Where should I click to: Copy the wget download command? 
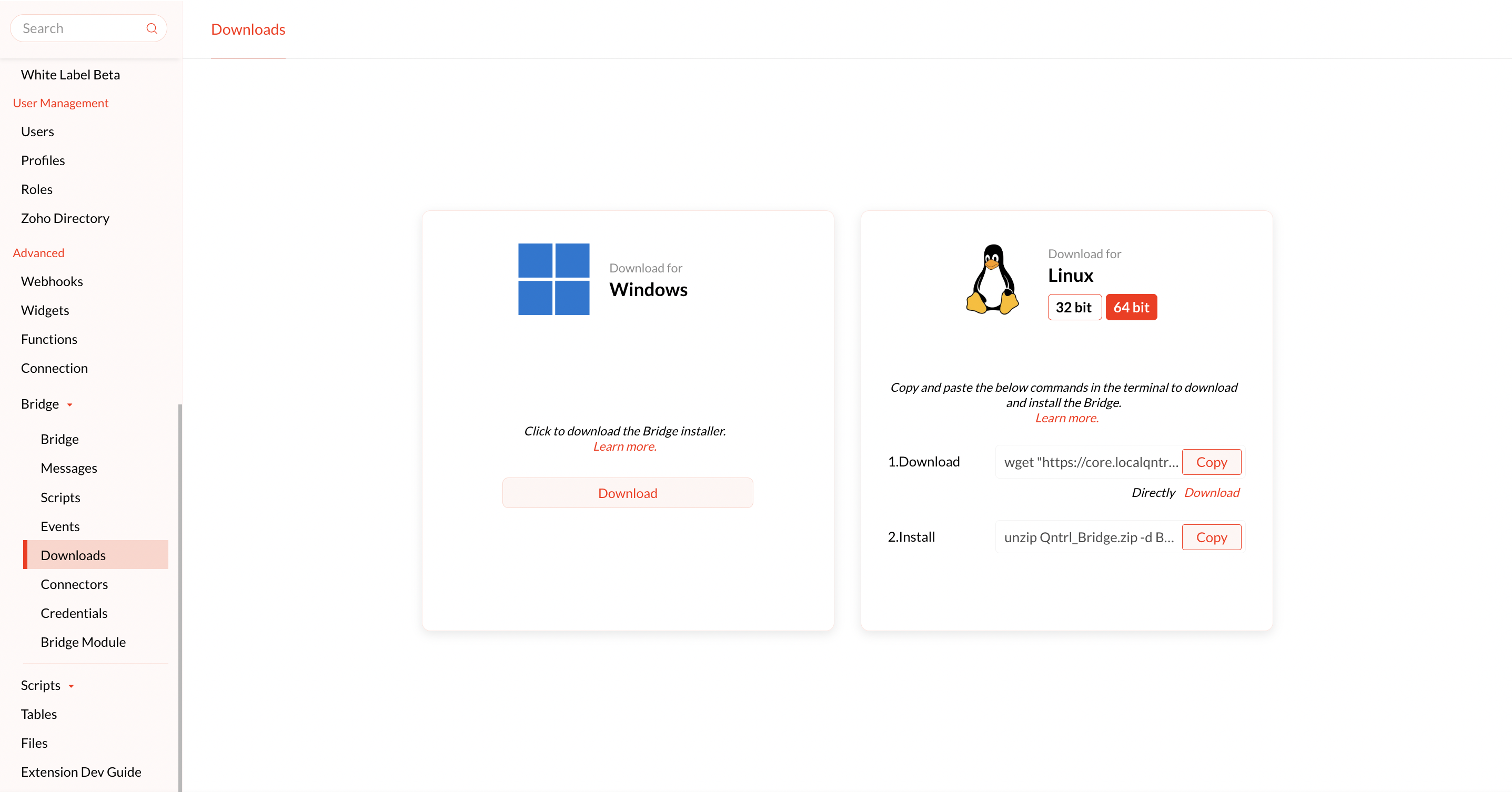(1211, 462)
